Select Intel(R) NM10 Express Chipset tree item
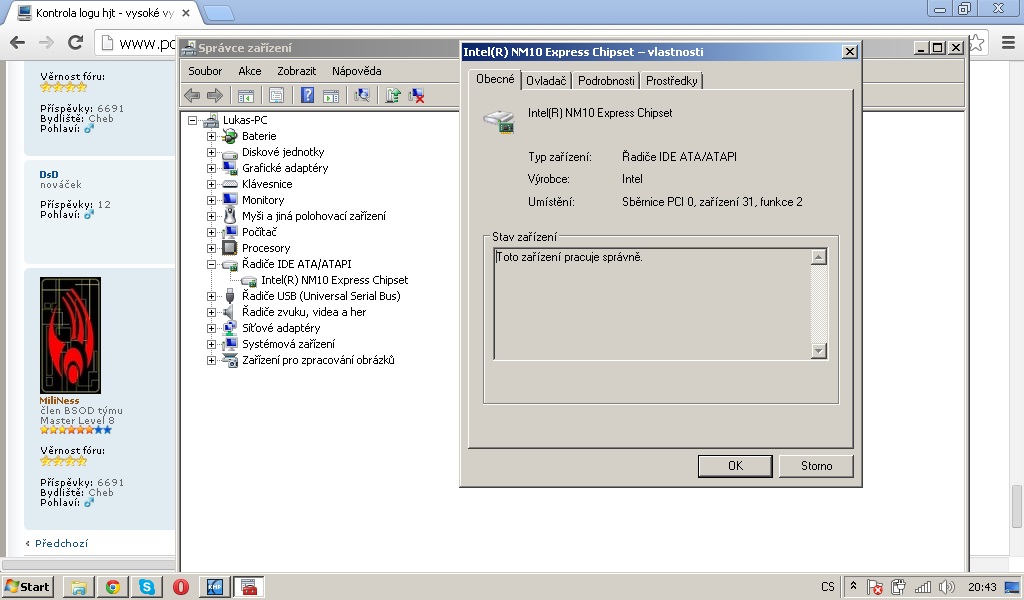Viewport: 1024px width, 600px height. 334,280
